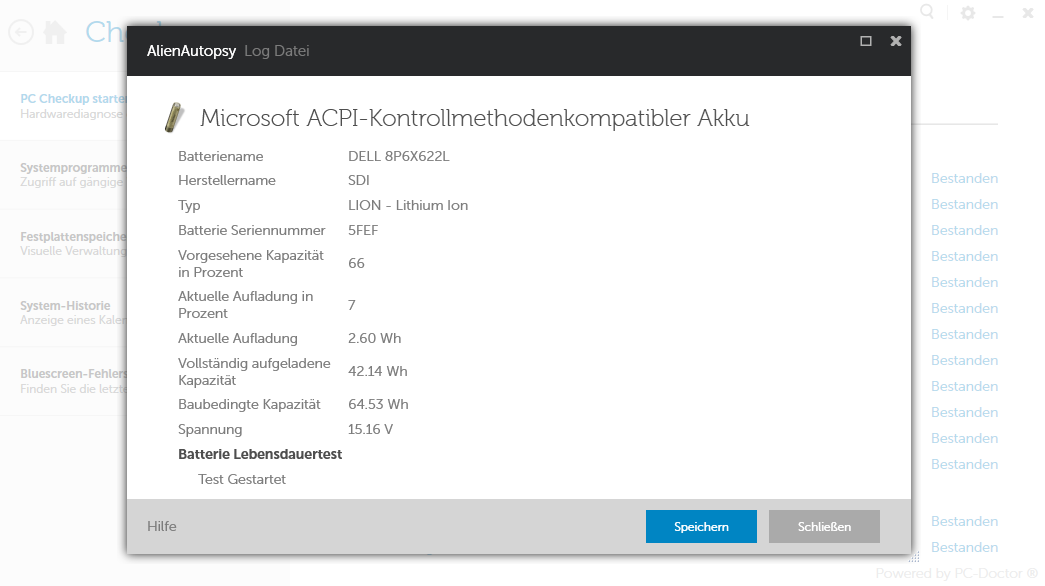Image resolution: width=1045 pixels, height=586 pixels.
Task: Open search with the magnifier icon
Action: pyautogui.click(x=927, y=12)
